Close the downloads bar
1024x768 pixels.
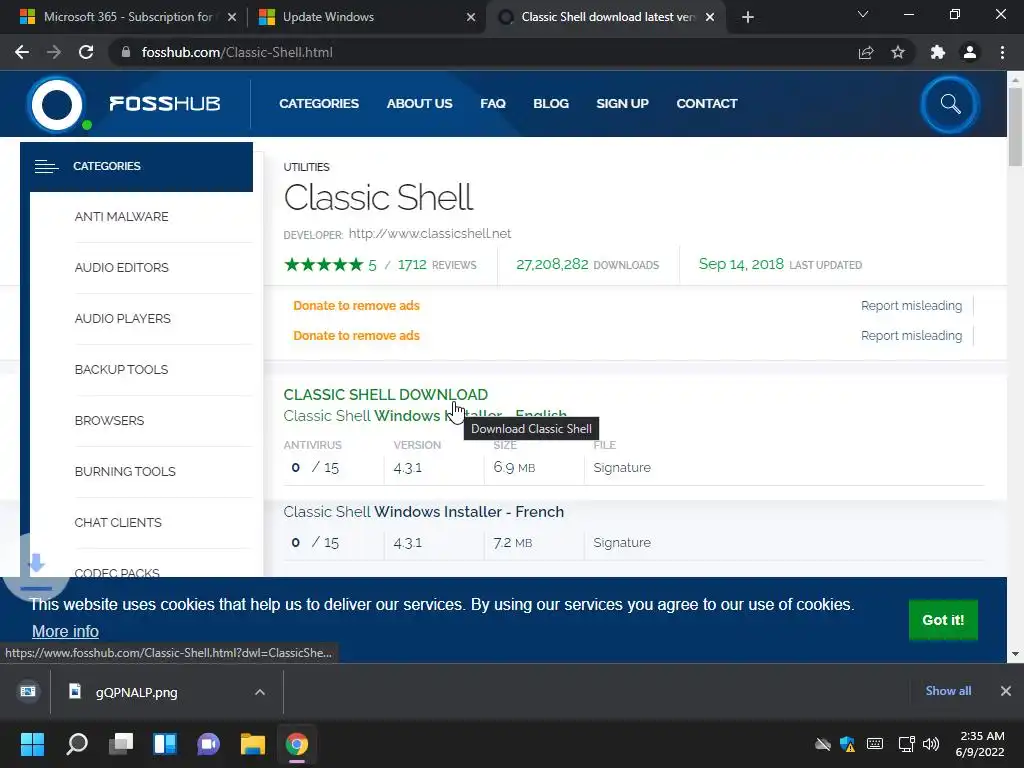coord(1006,691)
